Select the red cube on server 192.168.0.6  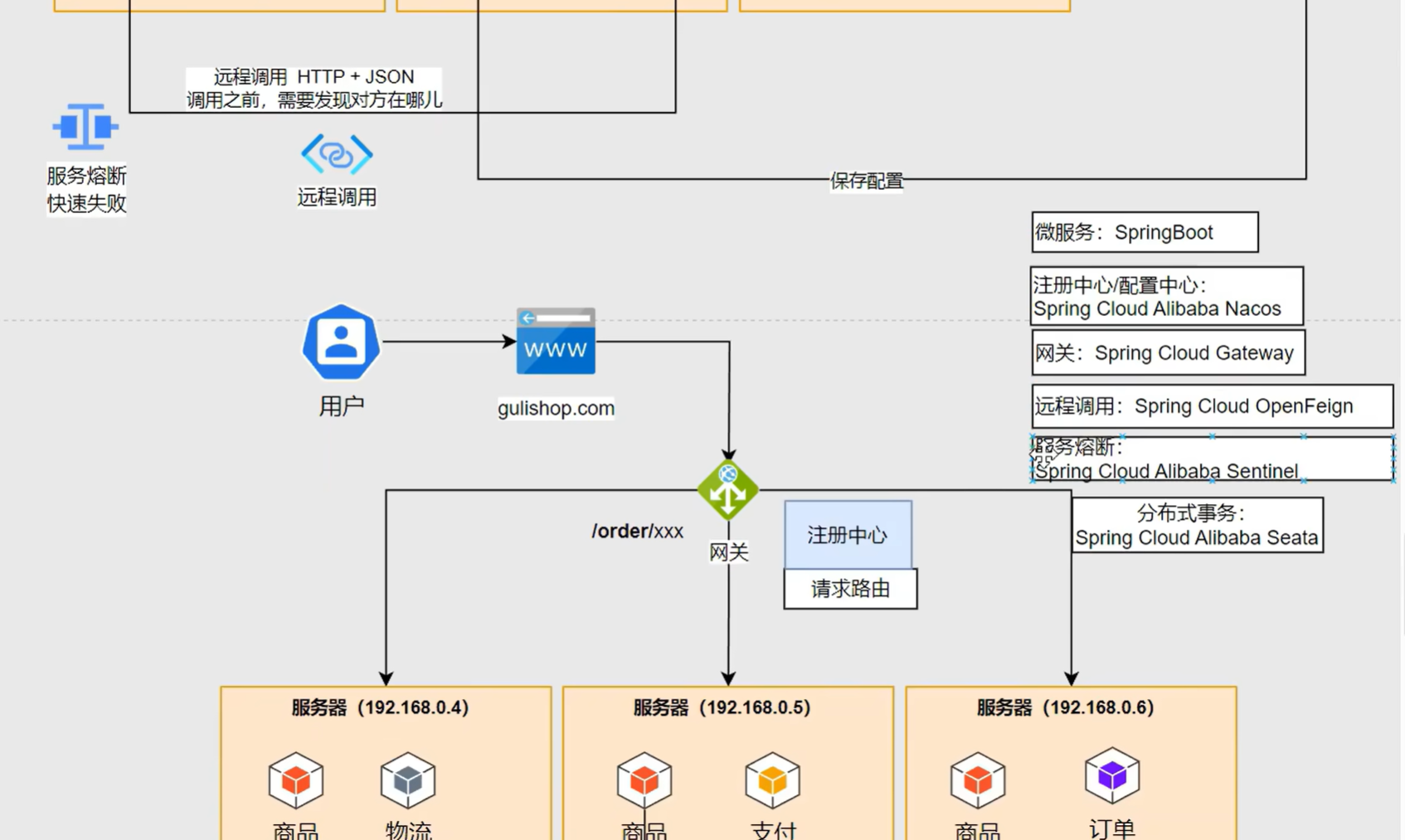tap(978, 780)
